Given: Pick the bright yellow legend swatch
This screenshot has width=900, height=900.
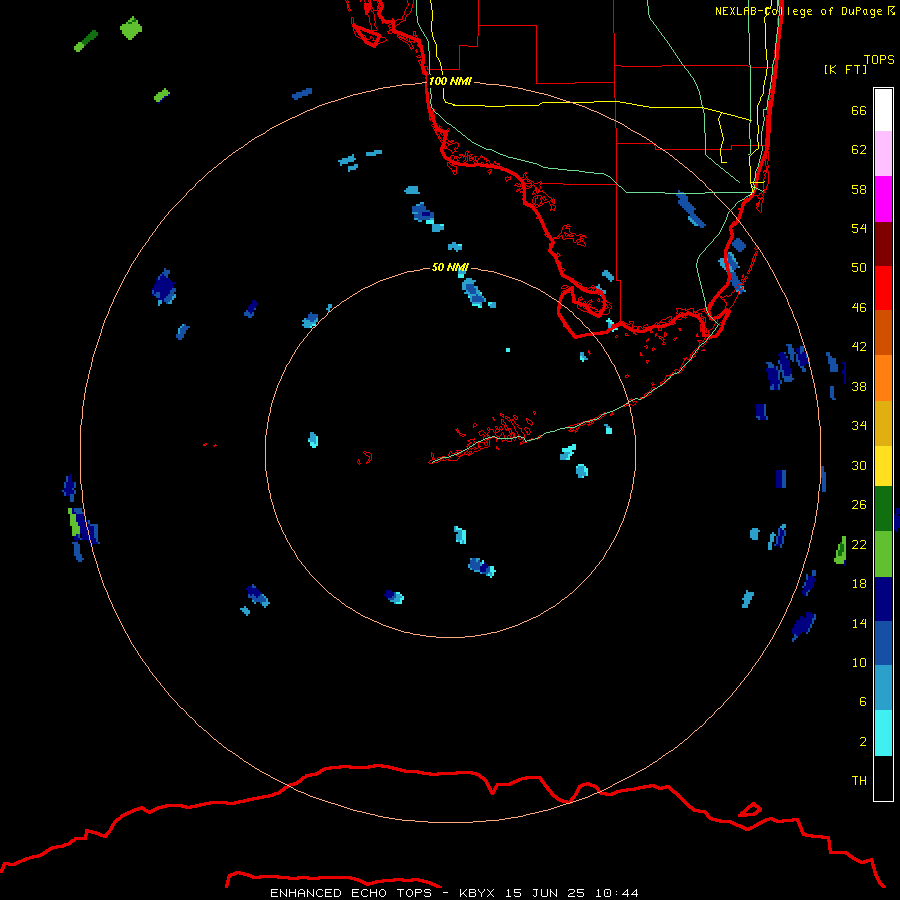Looking at the screenshot, I should (883, 466).
